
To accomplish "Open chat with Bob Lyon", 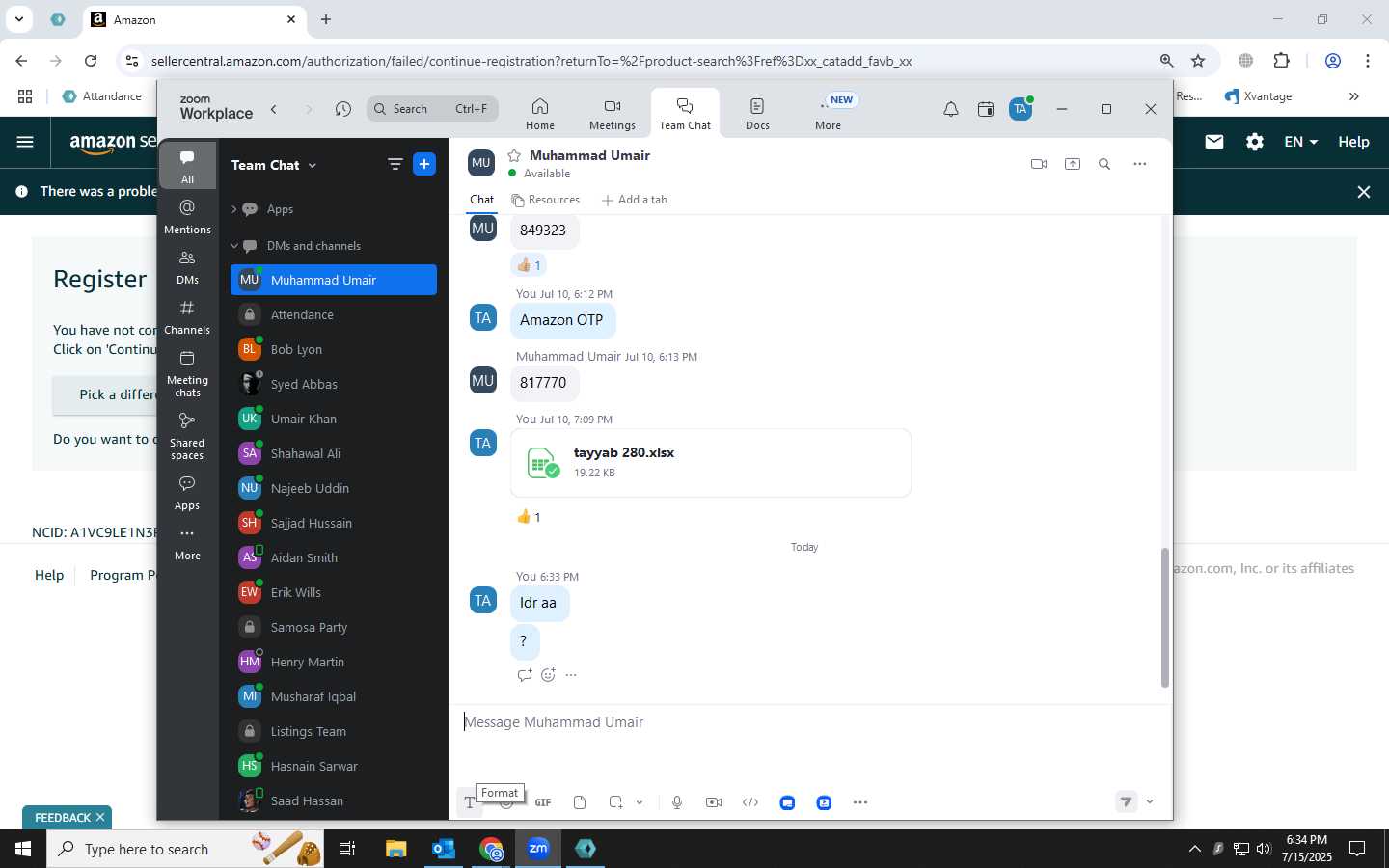I will 334,349.
